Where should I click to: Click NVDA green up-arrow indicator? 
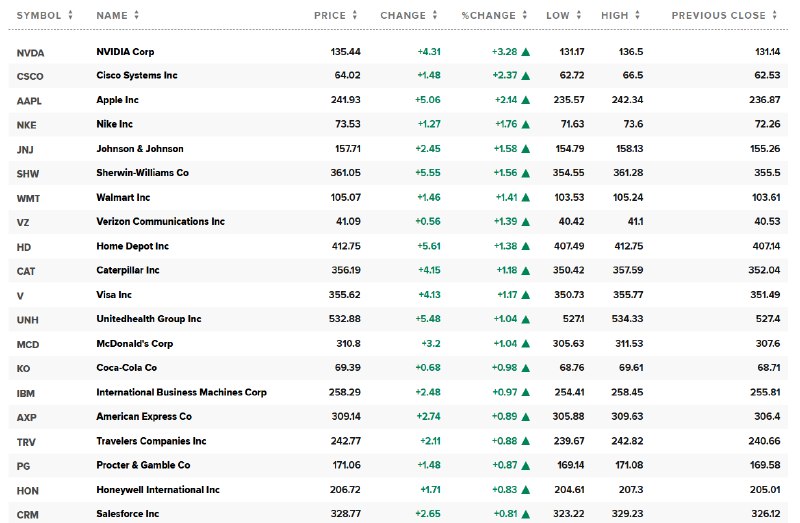[526, 52]
